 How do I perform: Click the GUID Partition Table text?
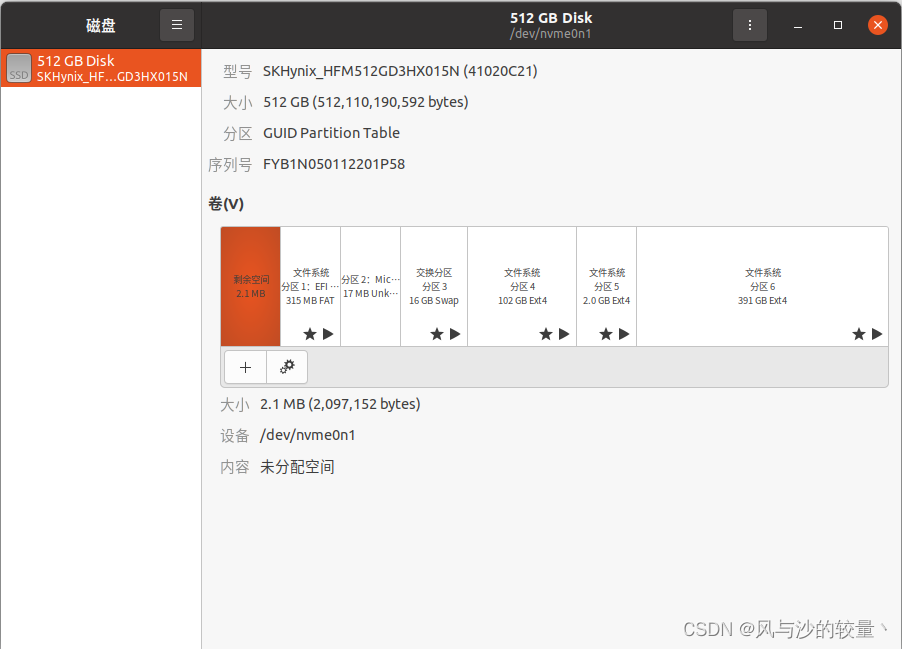(331, 133)
